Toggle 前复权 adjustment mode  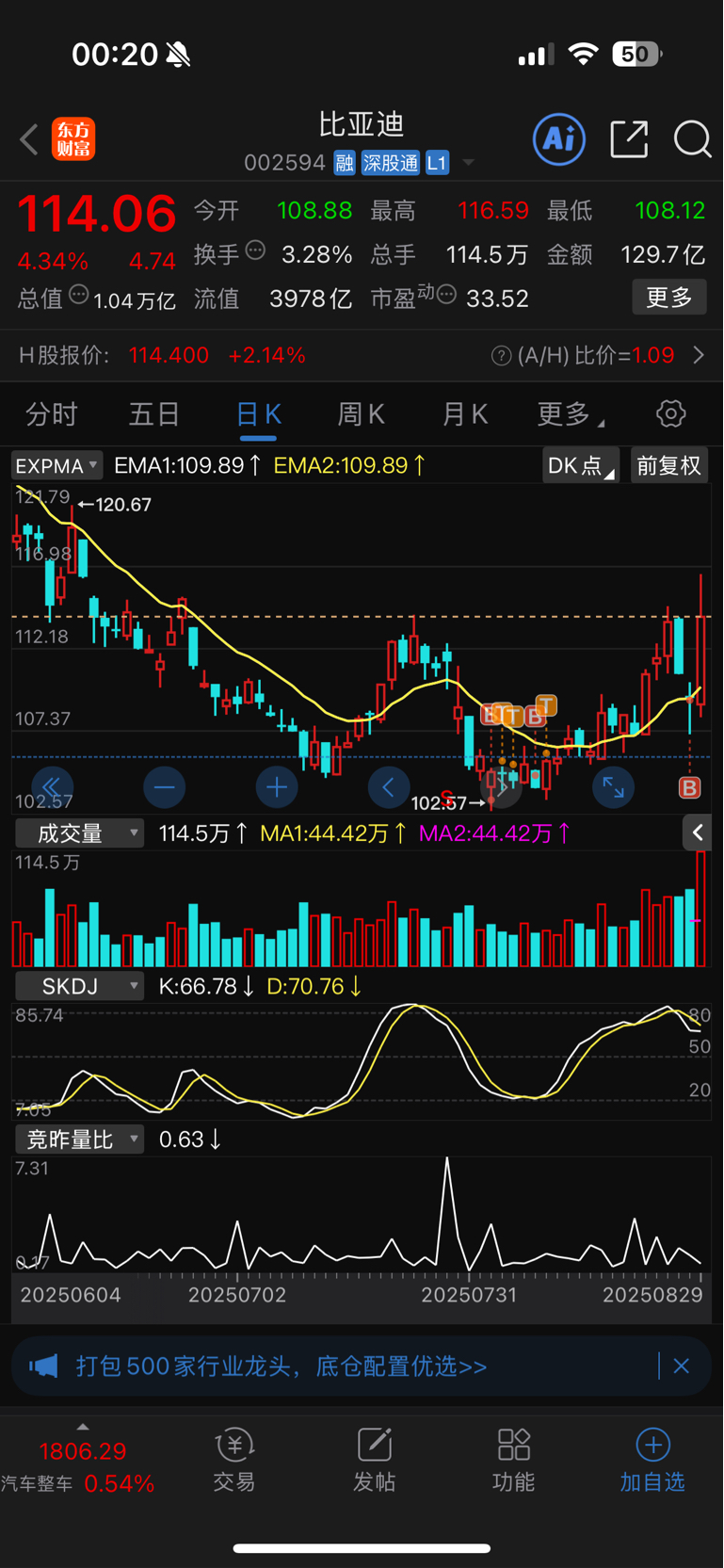coord(669,465)
